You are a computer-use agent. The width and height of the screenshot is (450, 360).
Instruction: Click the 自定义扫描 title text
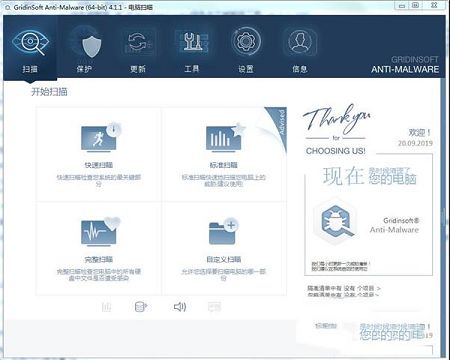[x=224, y=259]
